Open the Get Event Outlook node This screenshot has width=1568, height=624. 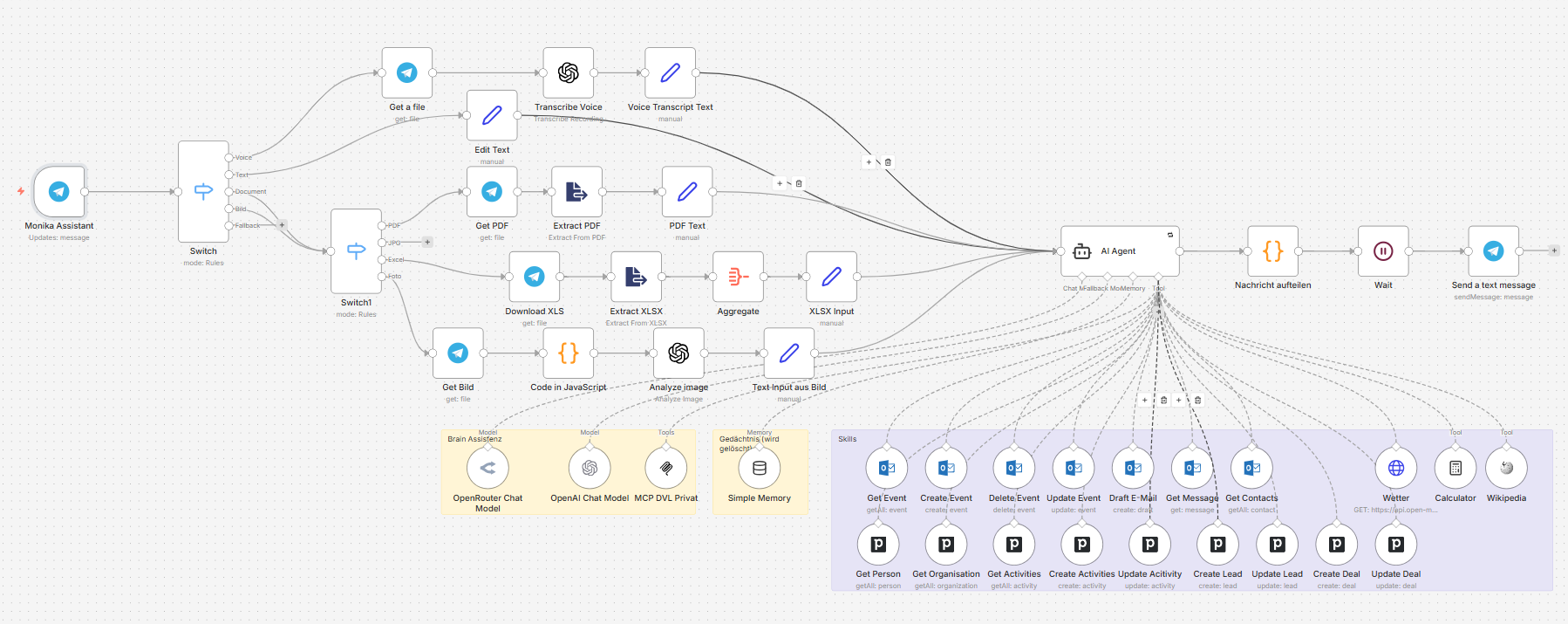886,469
